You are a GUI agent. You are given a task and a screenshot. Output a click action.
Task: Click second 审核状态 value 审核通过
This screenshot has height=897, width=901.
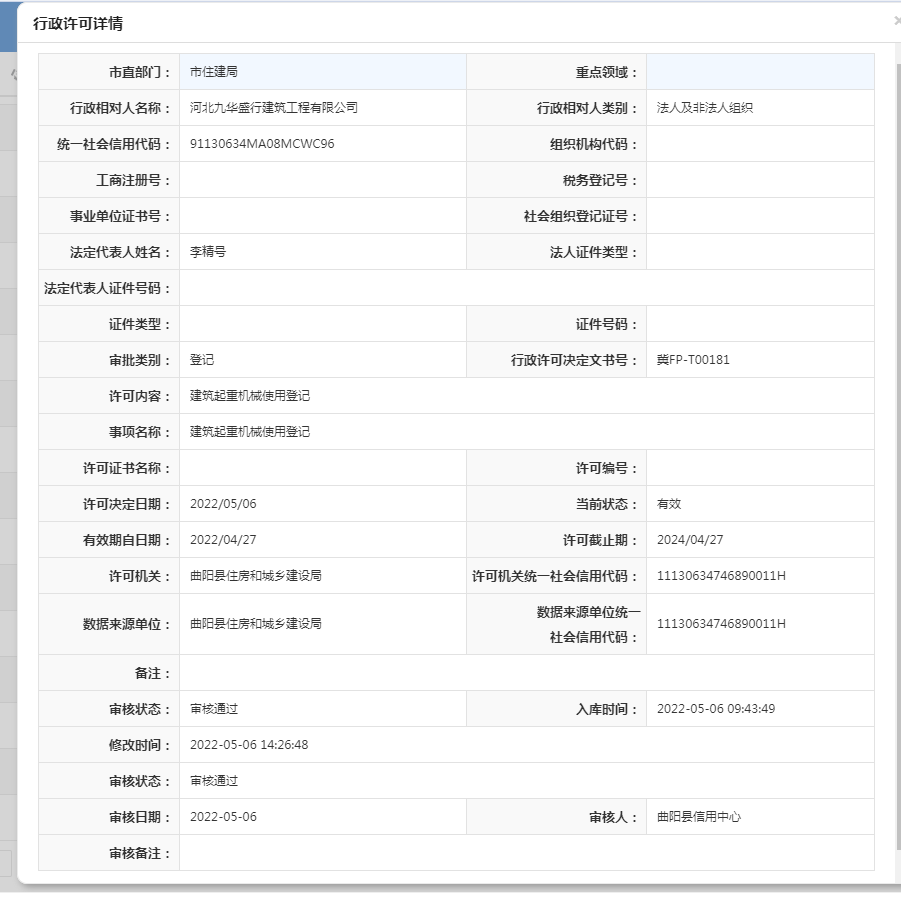(x=214, y=780)
